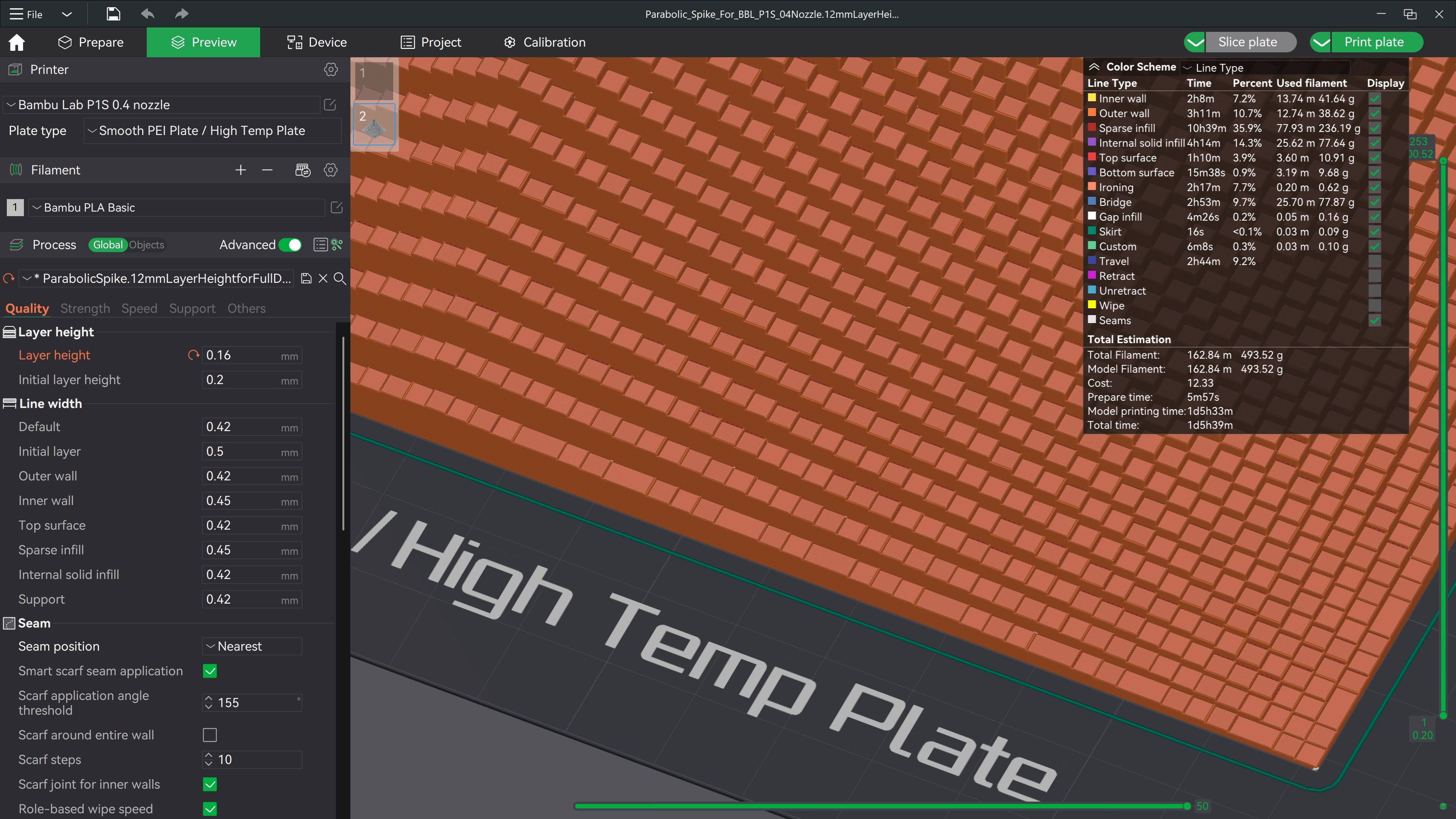1456x819 pixels.
Task: Remove a filament with minus icon
Action: 267,170
